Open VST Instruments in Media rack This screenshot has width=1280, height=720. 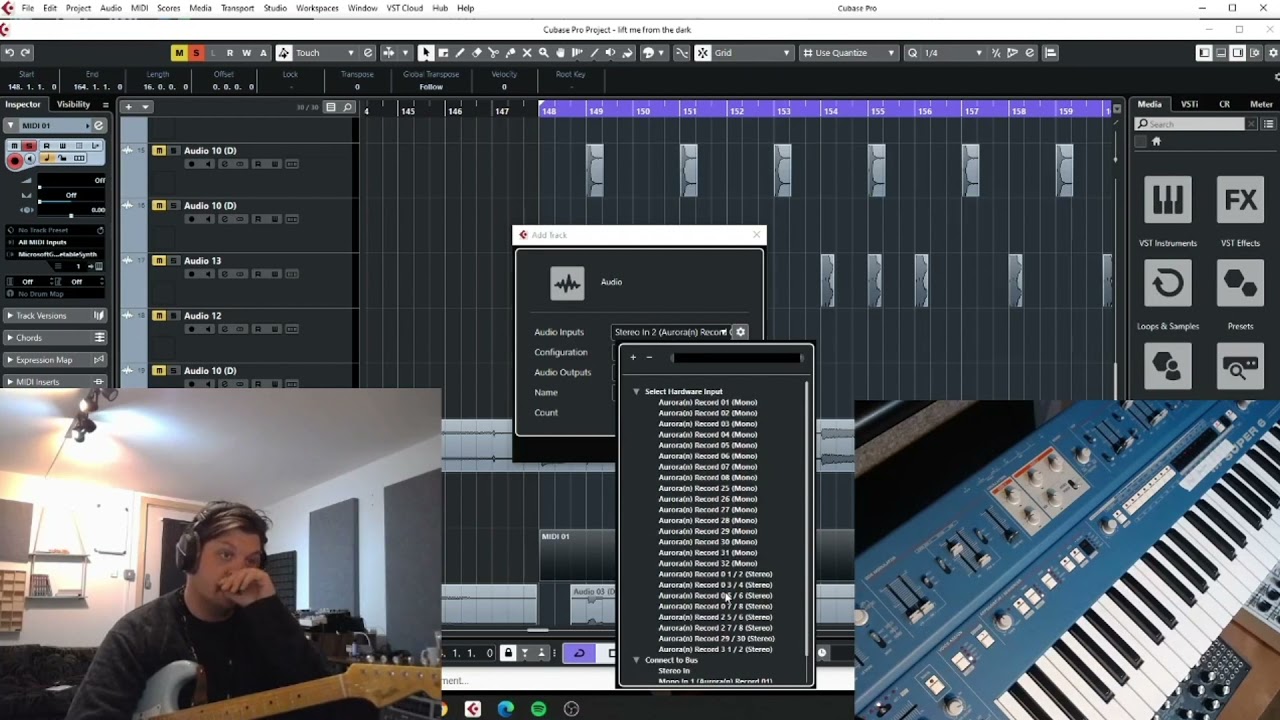pos(1168,210)
